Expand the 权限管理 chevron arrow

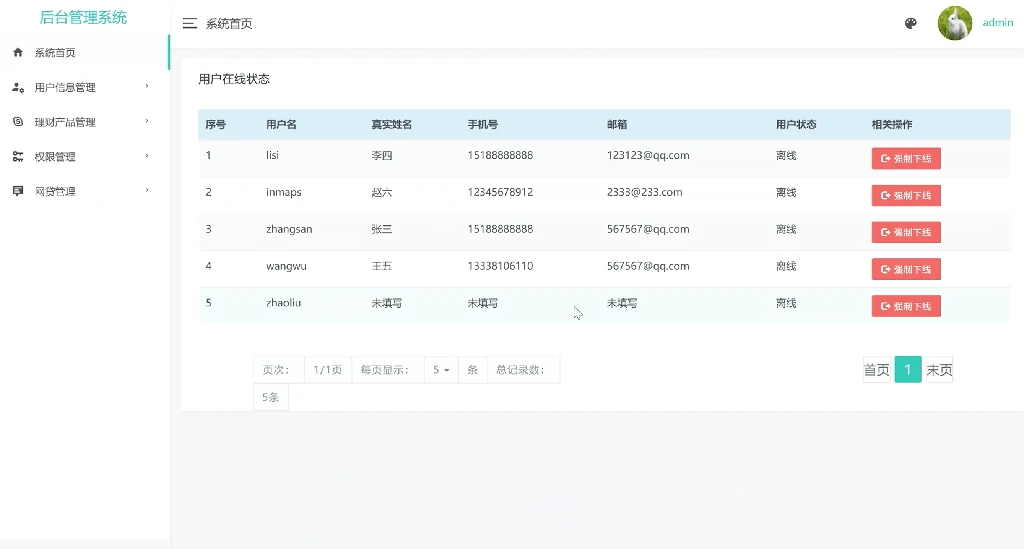pyautogui.click(x=147, y=156)
